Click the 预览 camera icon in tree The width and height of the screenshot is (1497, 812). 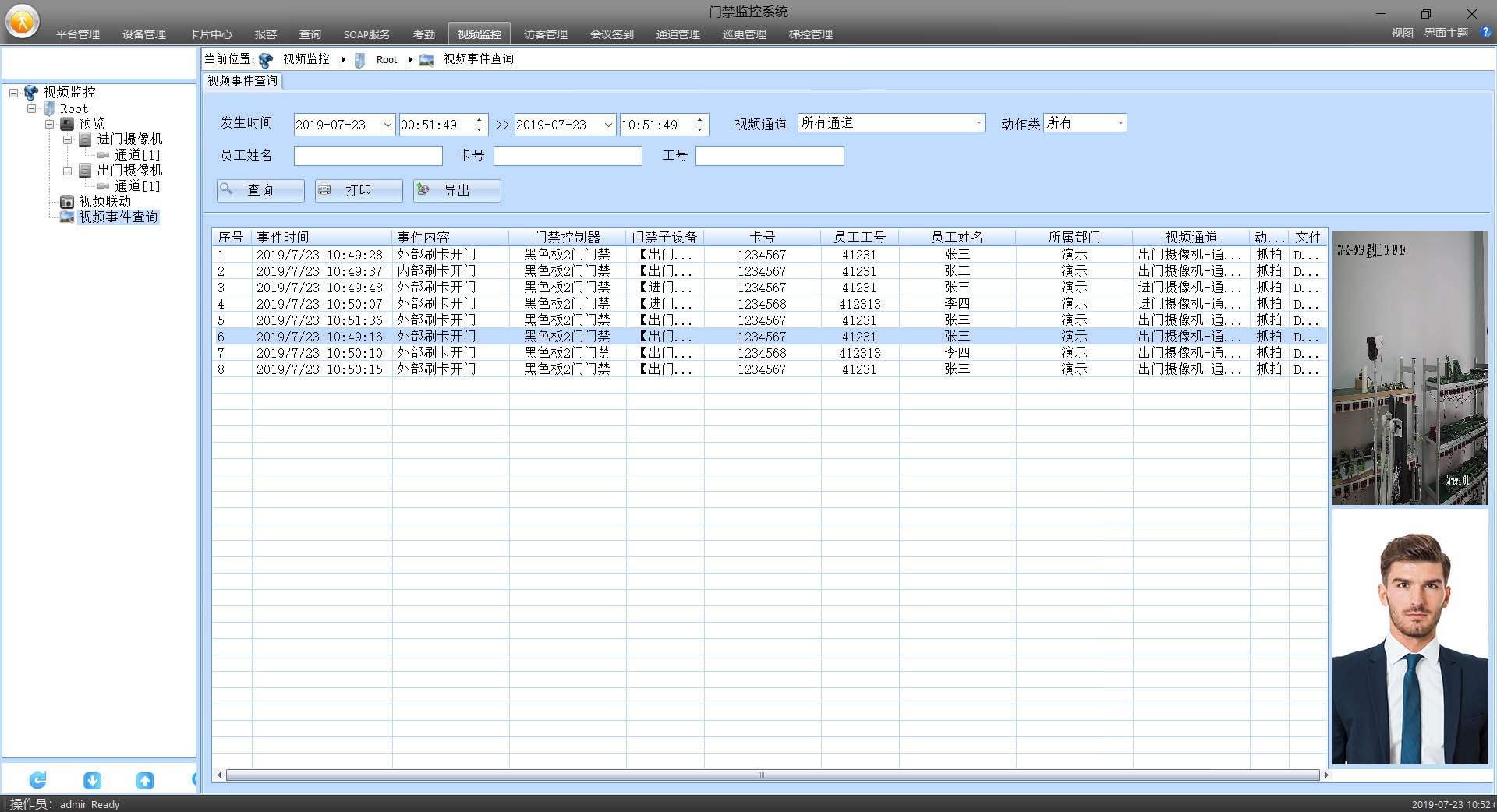(67, 124)
